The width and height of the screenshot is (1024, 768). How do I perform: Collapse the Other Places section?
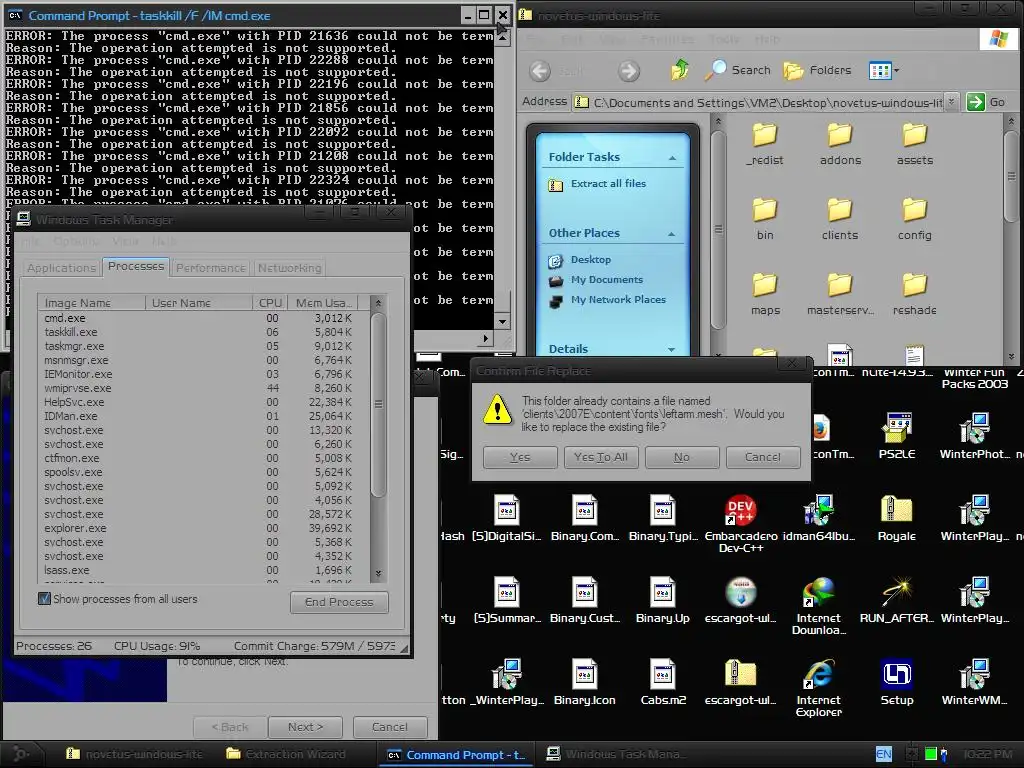[671, 234]
